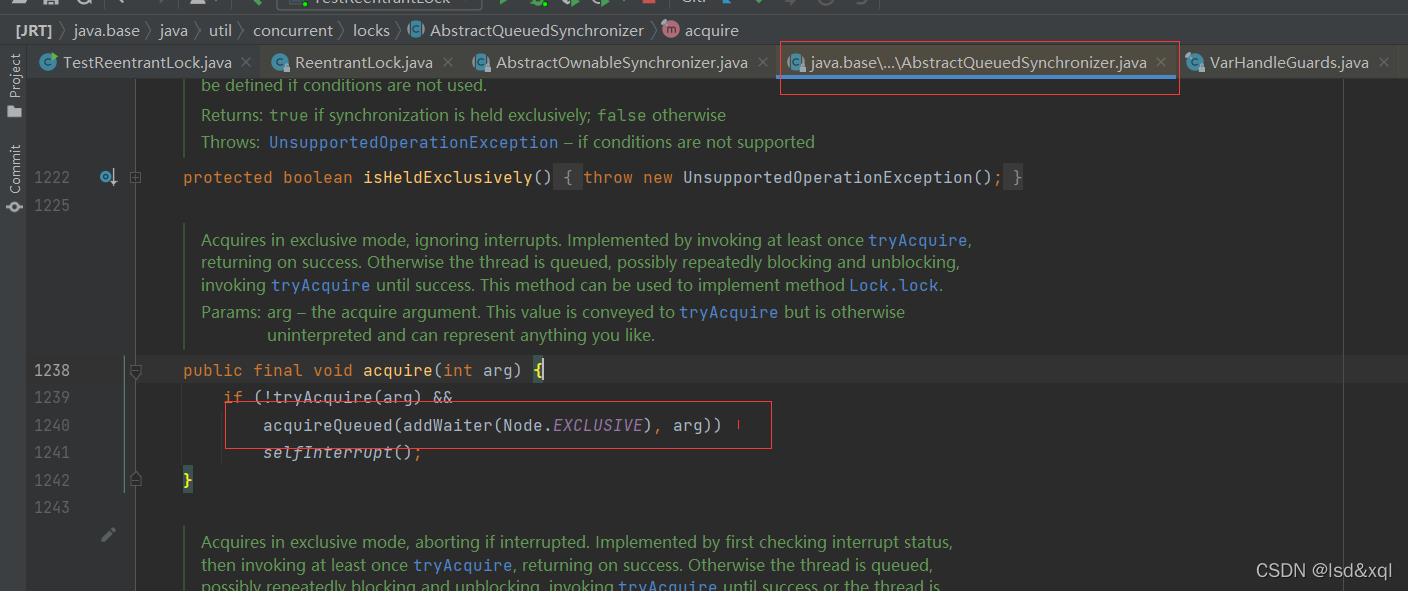Click the selfInterrupt call on line 1241
The image size is (1408, 591).
[x=328, y=452]
